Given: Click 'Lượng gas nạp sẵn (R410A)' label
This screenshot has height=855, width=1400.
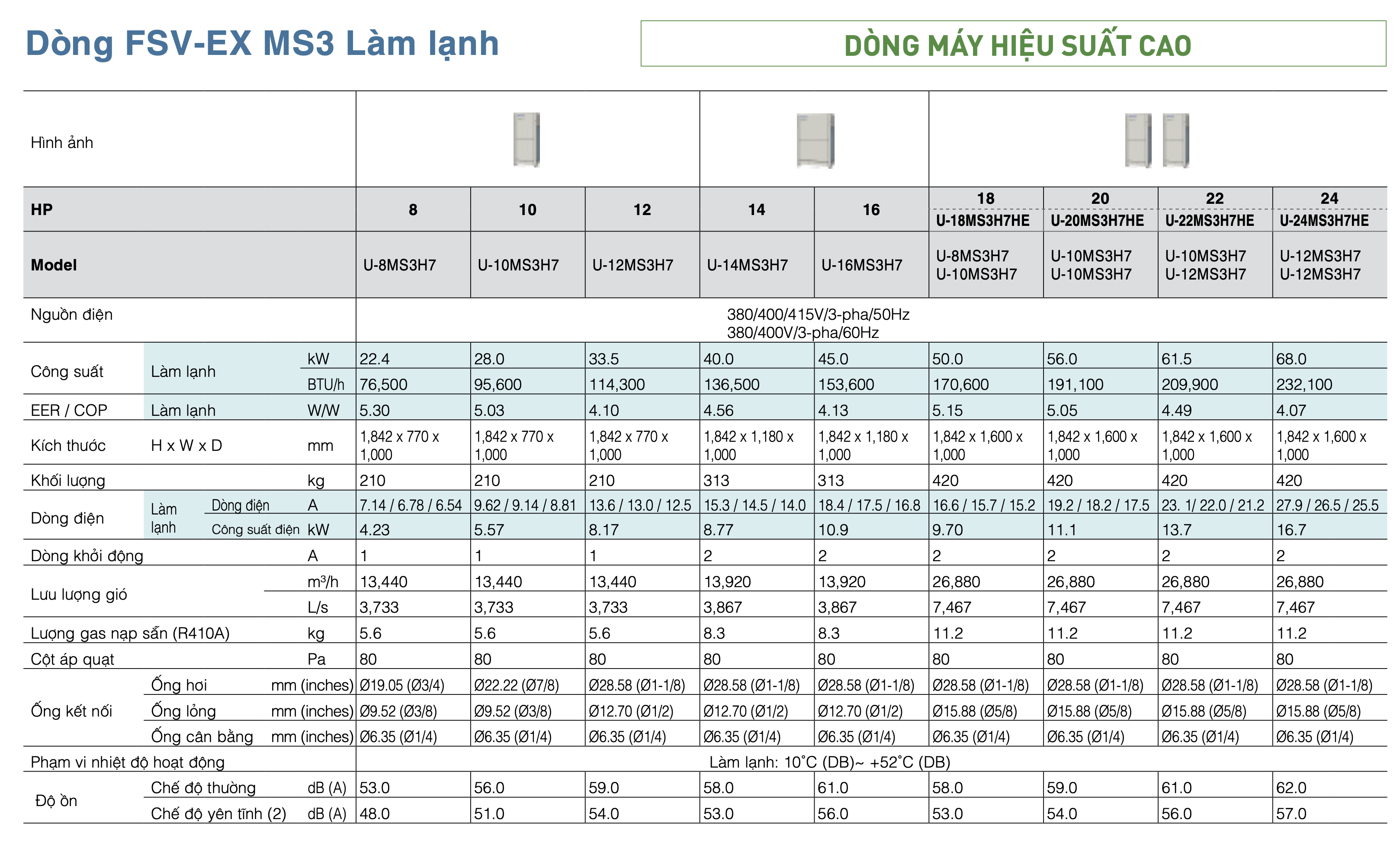Looking at the screenshot, I should click(x=130, y=633).
